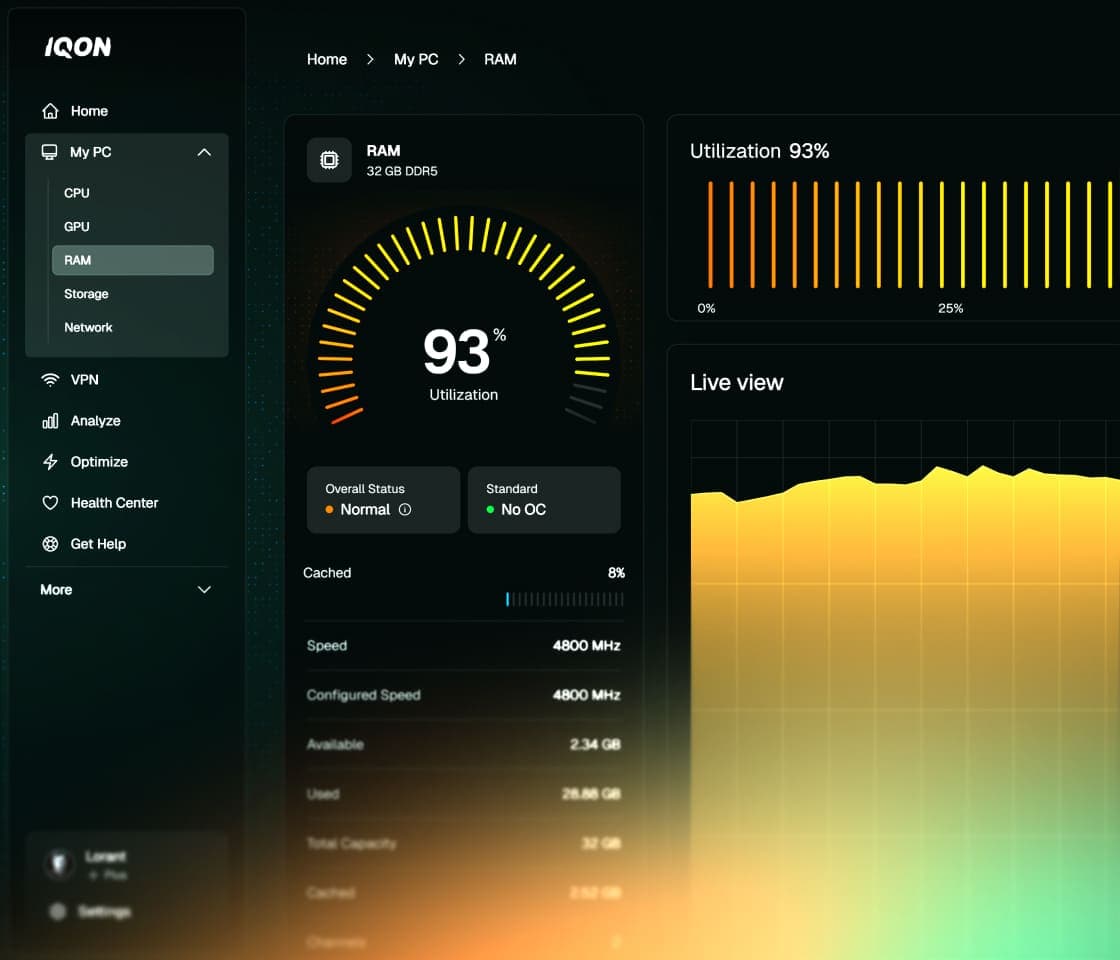Click the Analyze bar chart icon
The height and width of the screenshot is (960, 1120).
pos(50,421)
